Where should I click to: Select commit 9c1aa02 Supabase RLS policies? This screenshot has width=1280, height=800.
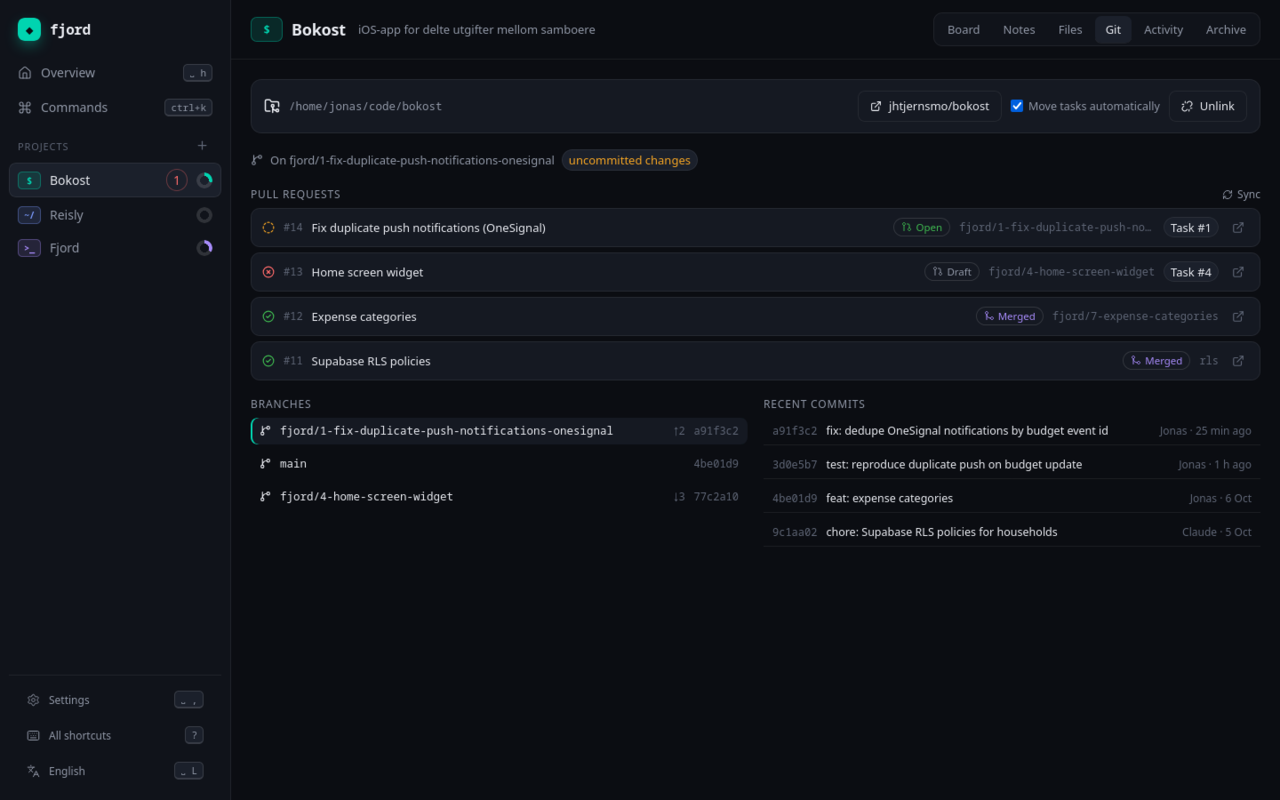coord(1012,532)
